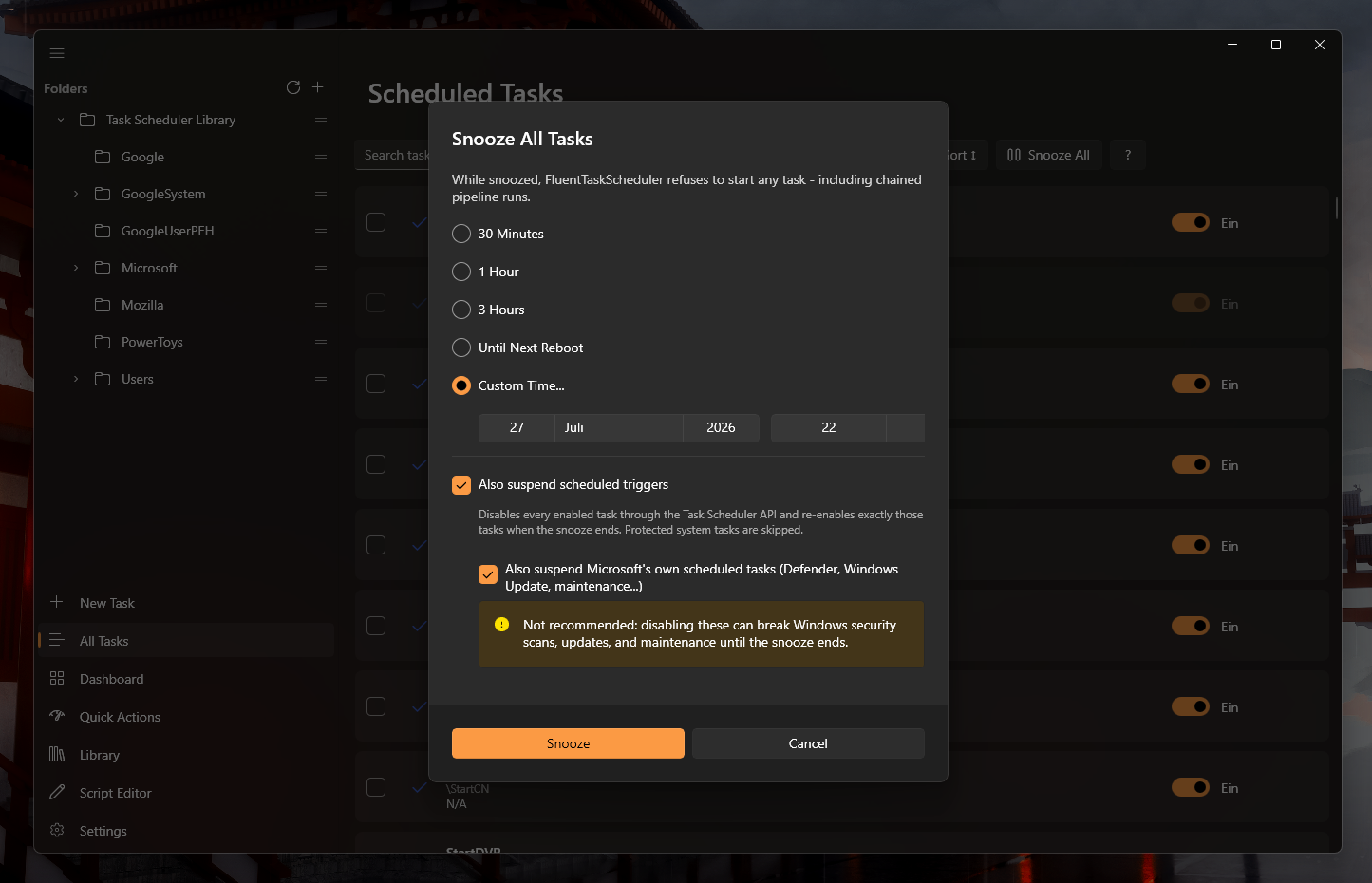
Task: Click the handle icon on the GoogleSystem row
Action: coord(321,194)
